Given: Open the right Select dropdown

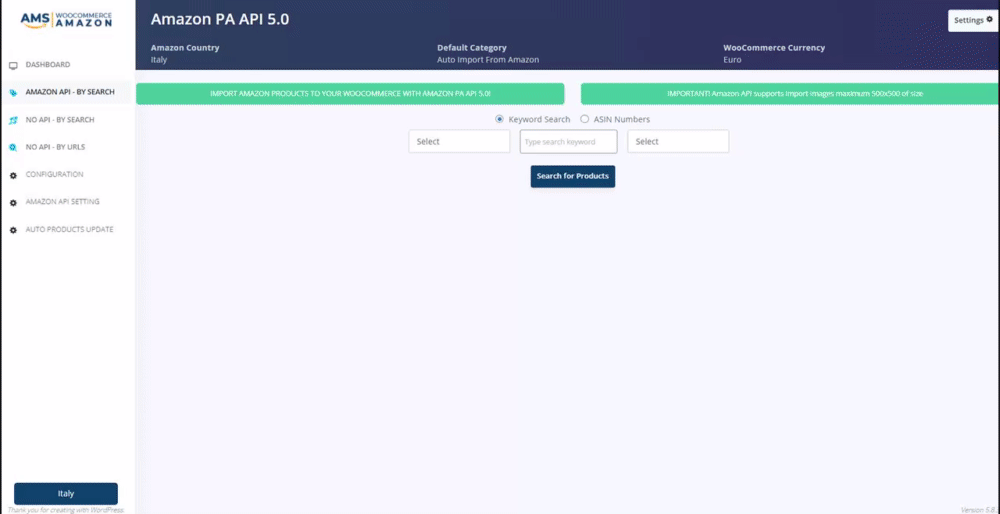Looking at the screenshot, I should 678,142.
